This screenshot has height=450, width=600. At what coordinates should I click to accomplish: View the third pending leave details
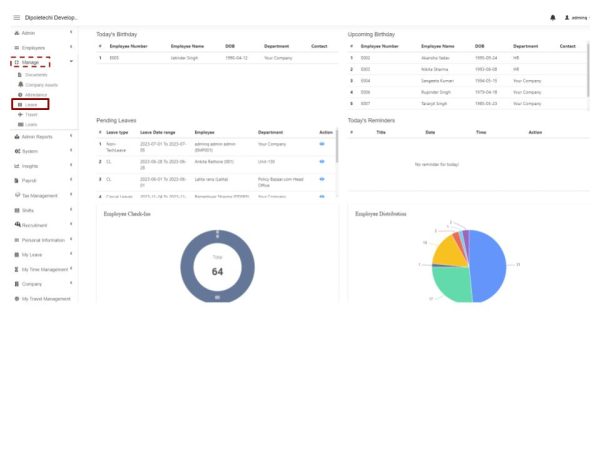coord(322,179)
